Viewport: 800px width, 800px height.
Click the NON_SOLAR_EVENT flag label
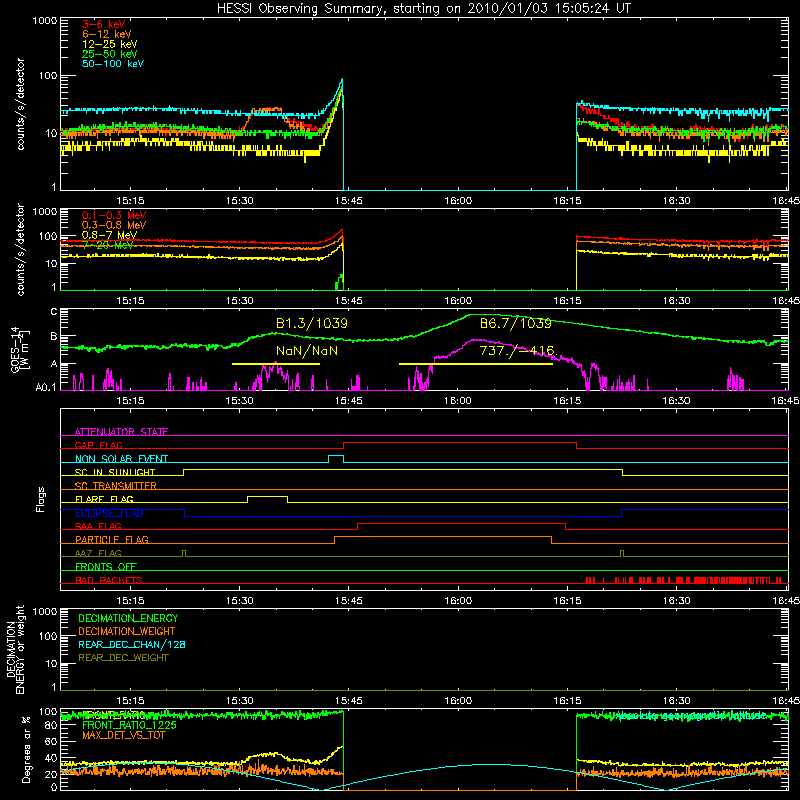(121, 459)
